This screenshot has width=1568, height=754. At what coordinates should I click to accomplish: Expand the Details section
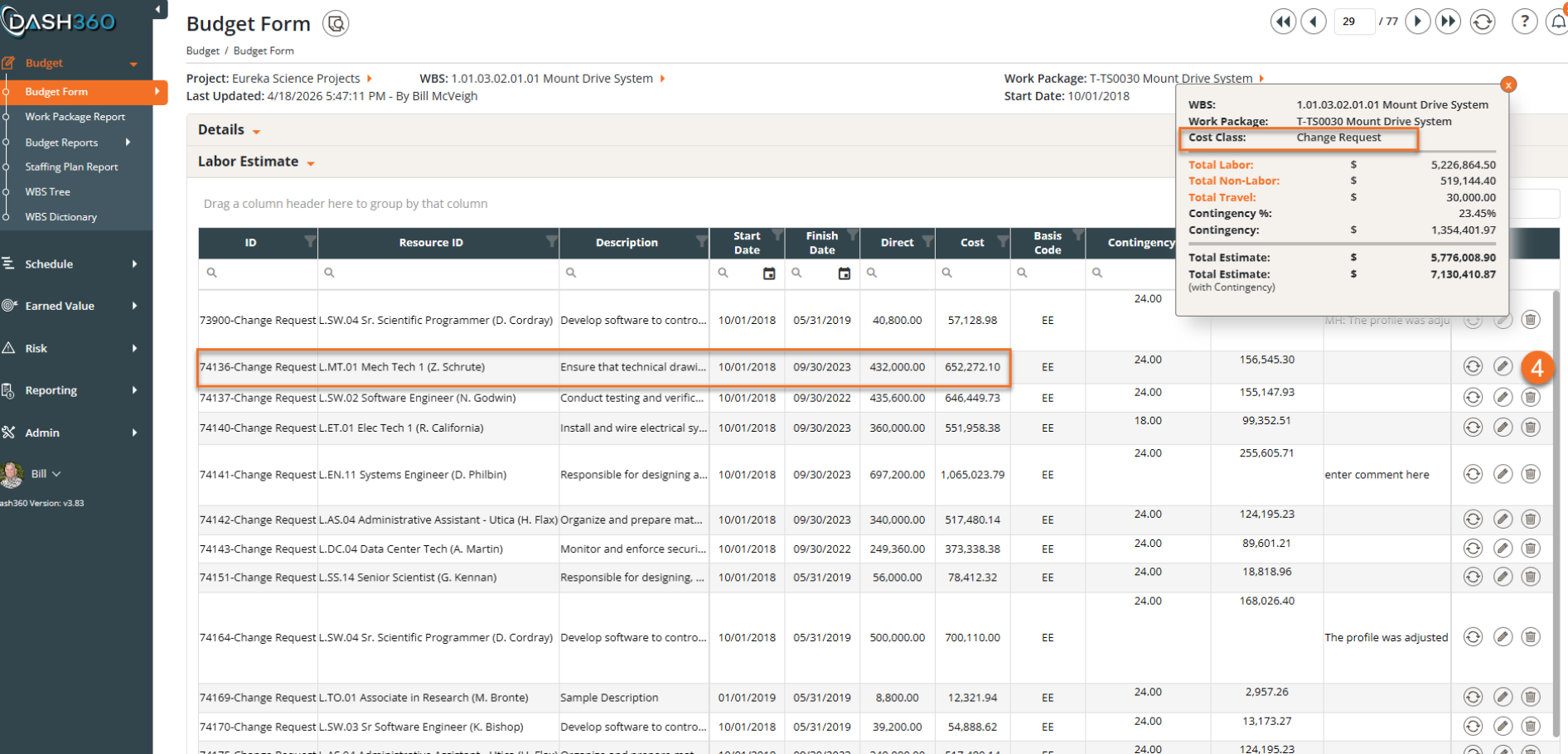point(257,132)
